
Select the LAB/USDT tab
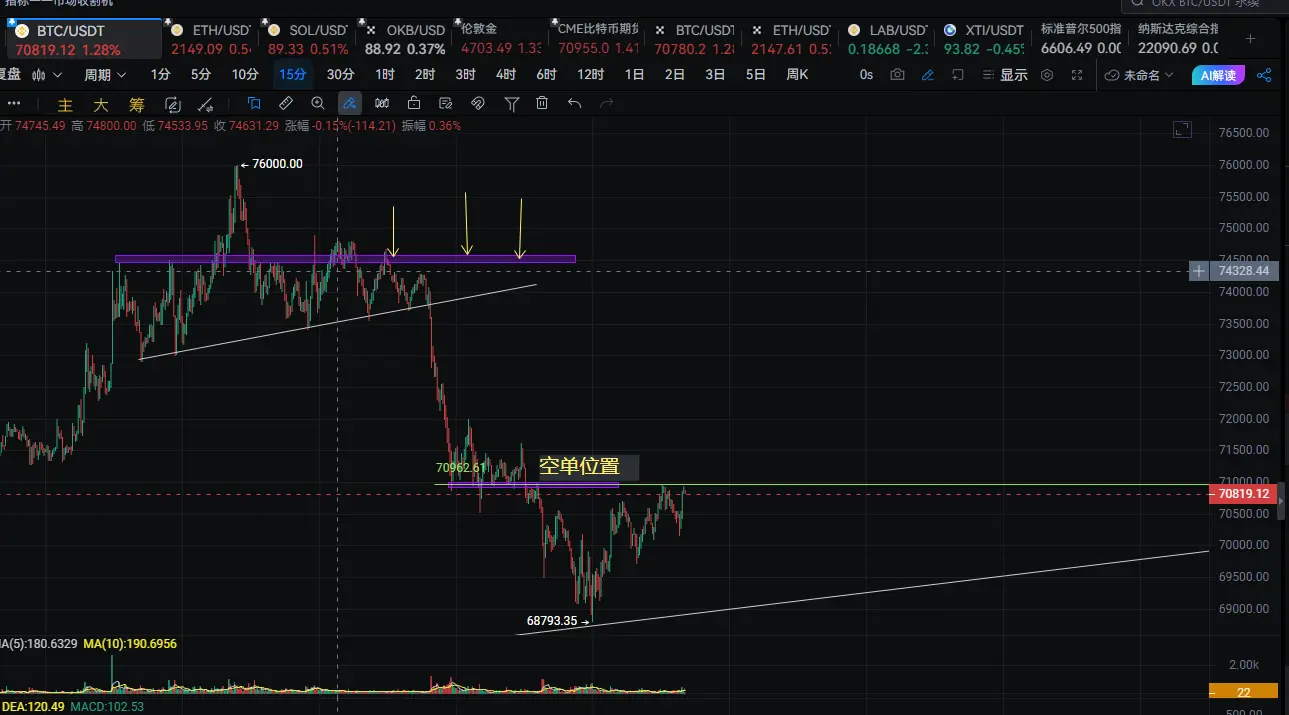click(886, 40)
